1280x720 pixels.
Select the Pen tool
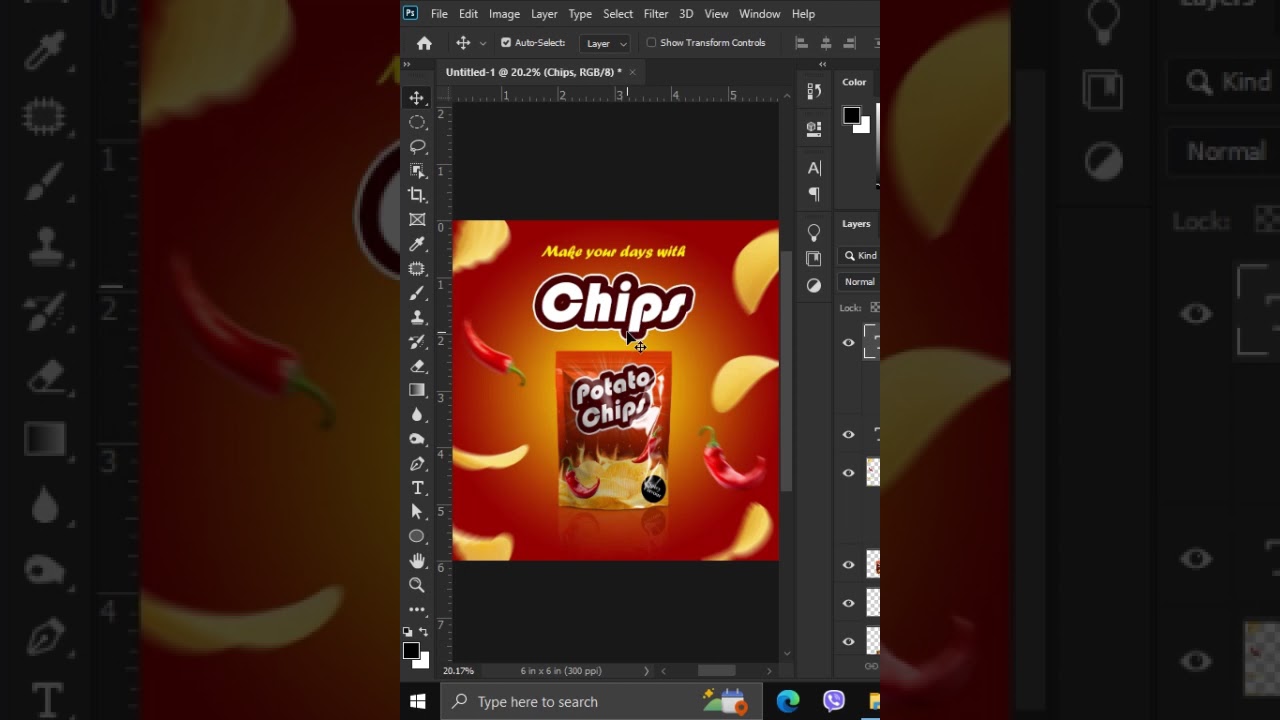(x=417, y=463)
